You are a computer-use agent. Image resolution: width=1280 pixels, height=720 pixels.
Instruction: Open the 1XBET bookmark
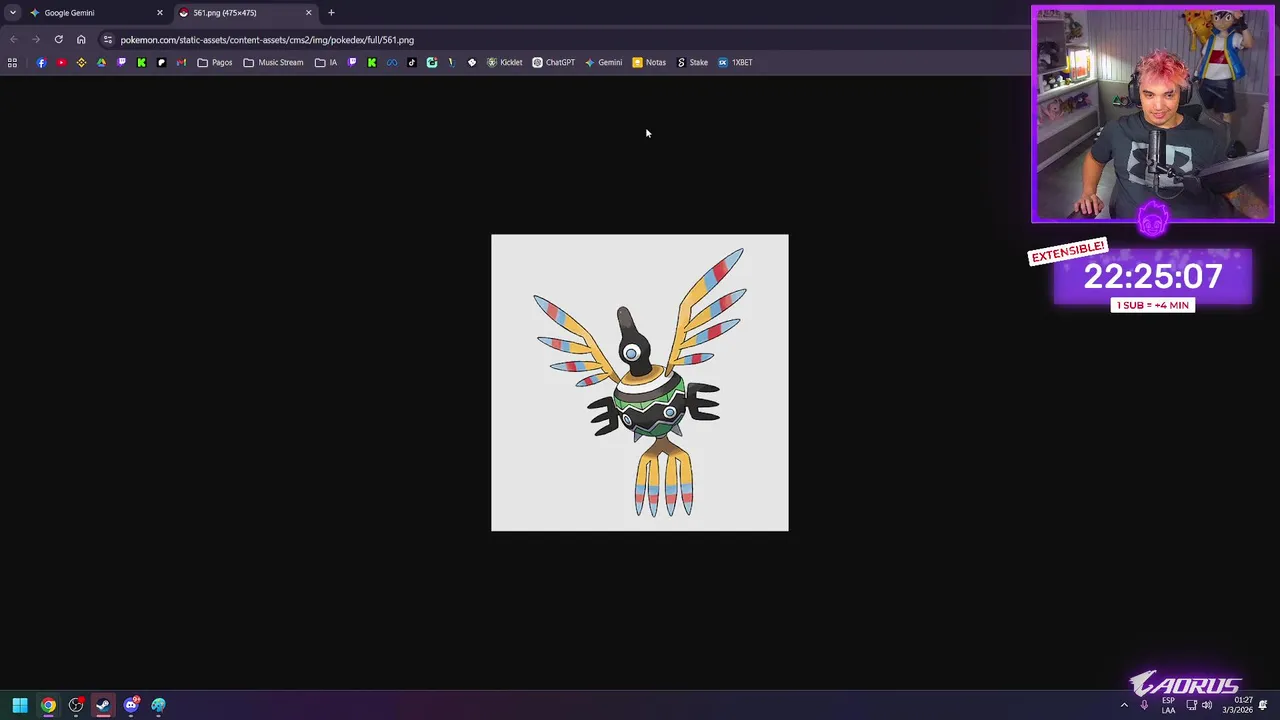pos(735,62)
